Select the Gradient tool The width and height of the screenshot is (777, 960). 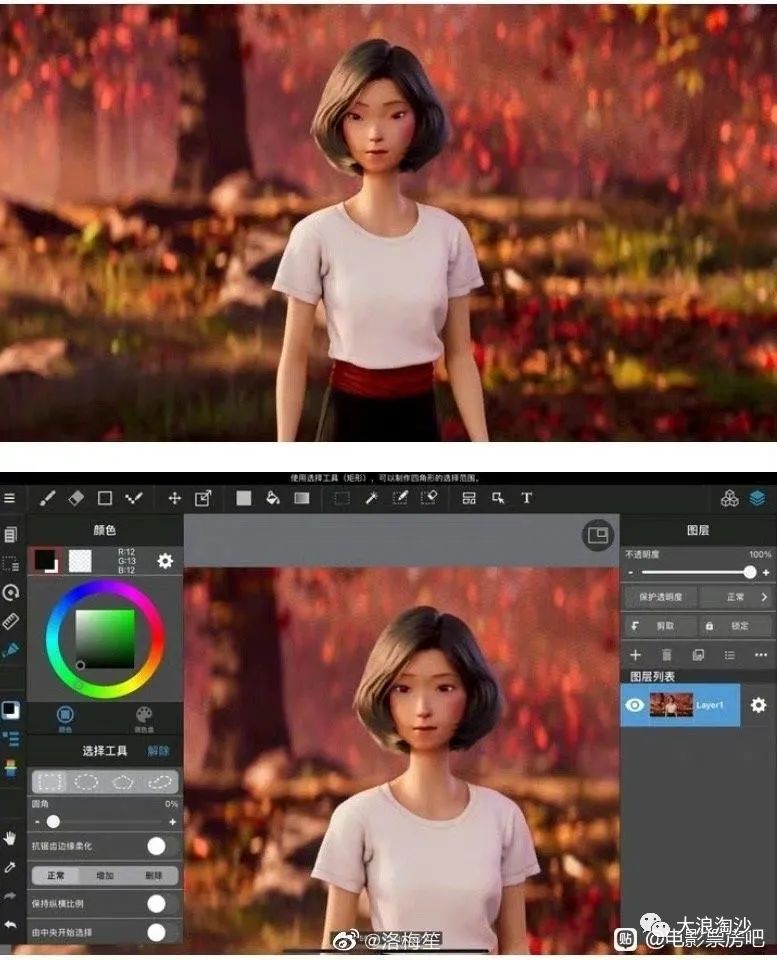click(302, 498)
